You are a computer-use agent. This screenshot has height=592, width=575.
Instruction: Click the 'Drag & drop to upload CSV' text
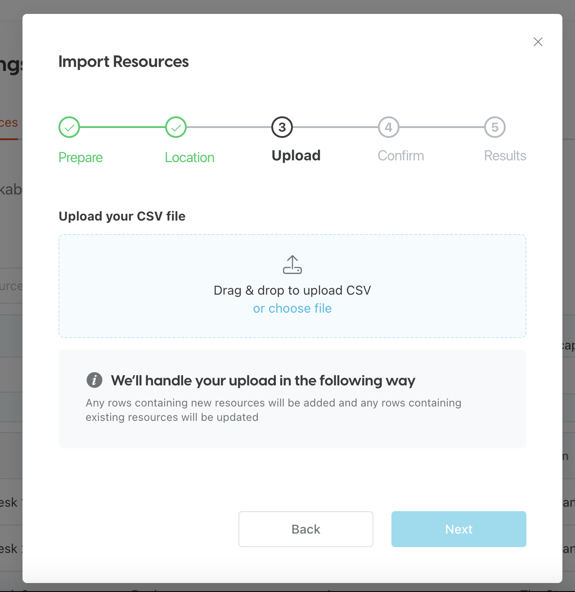(x=292, y=290)
